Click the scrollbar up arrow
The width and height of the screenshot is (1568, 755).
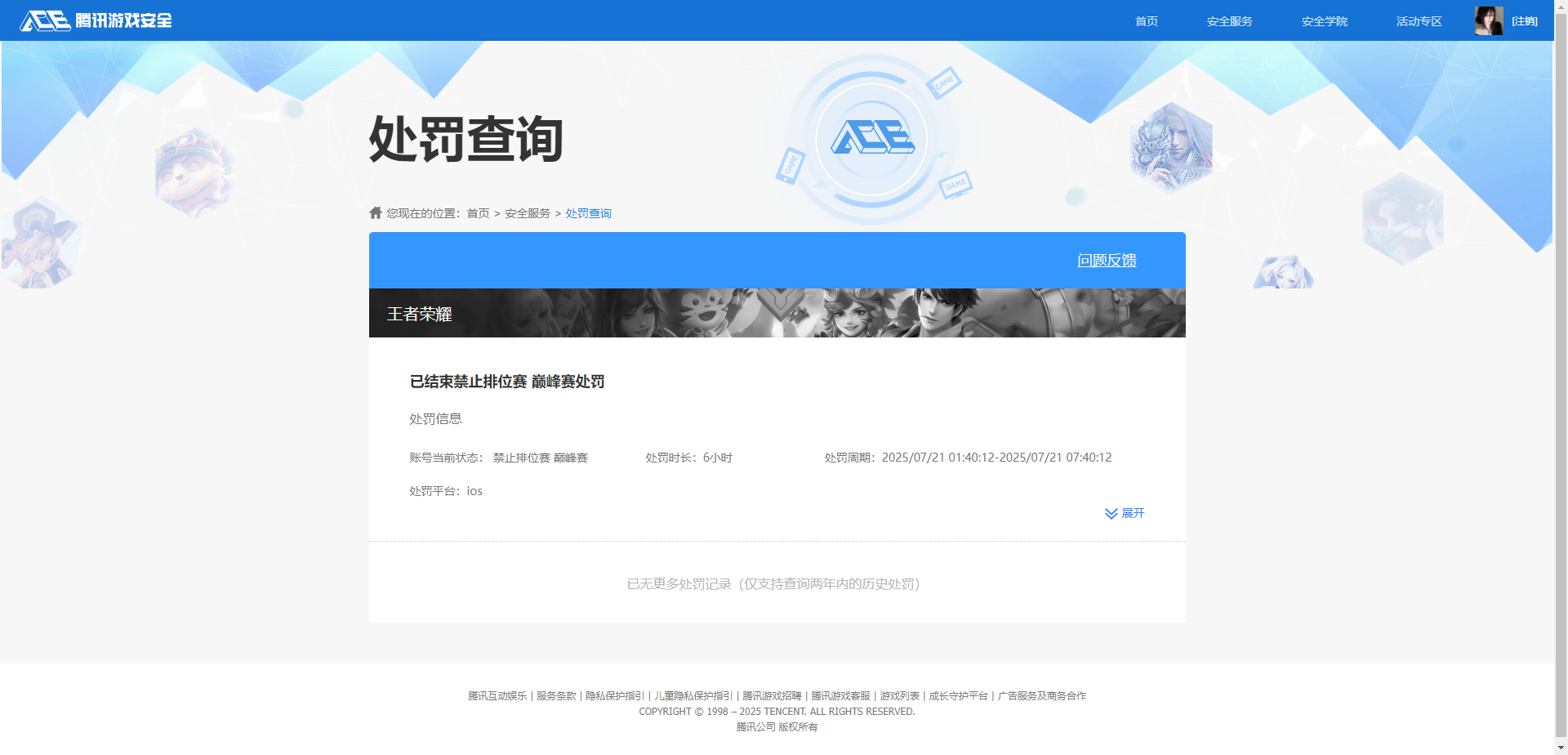[1561, 7]
